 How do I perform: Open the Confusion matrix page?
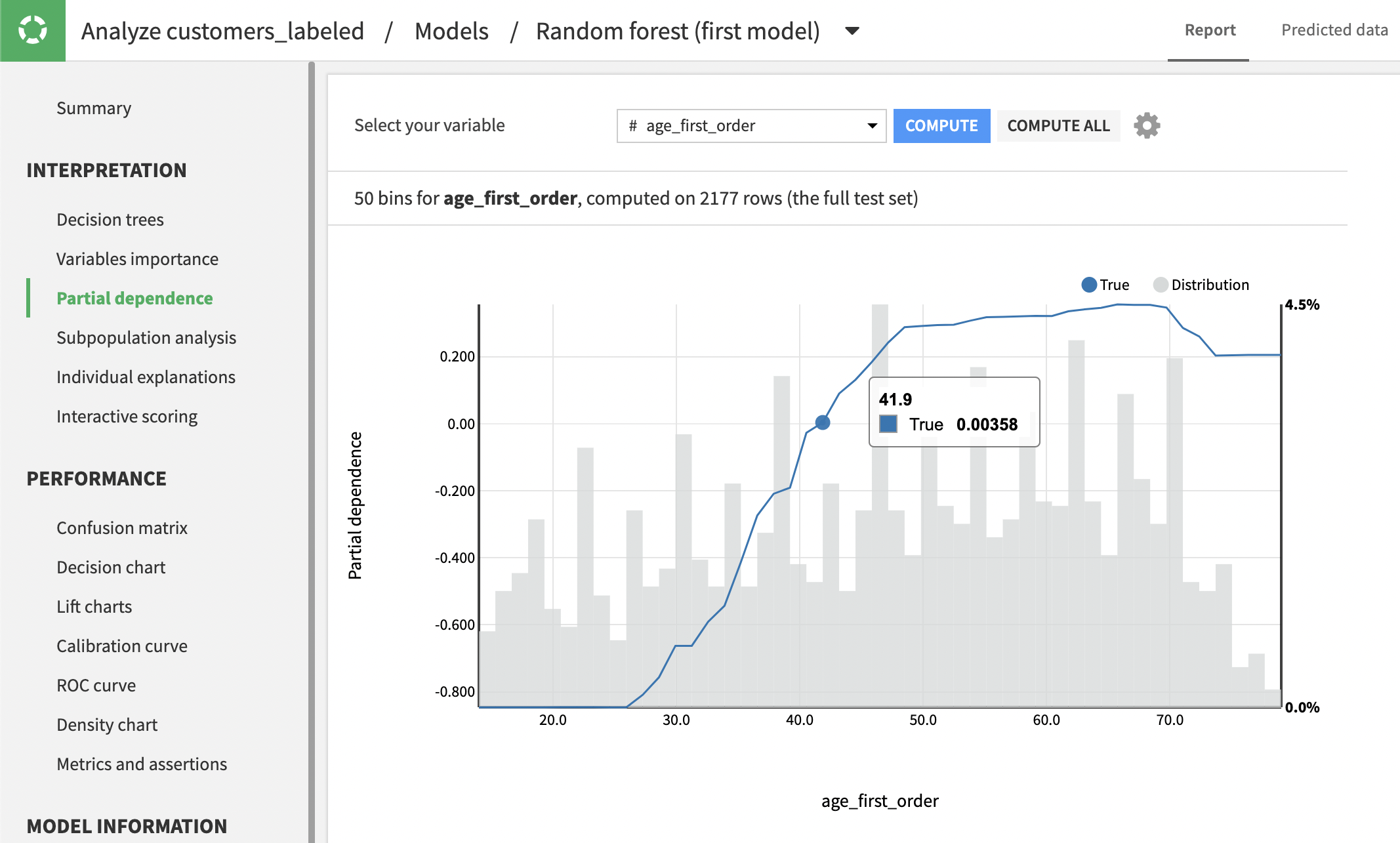tap(122, 527)
